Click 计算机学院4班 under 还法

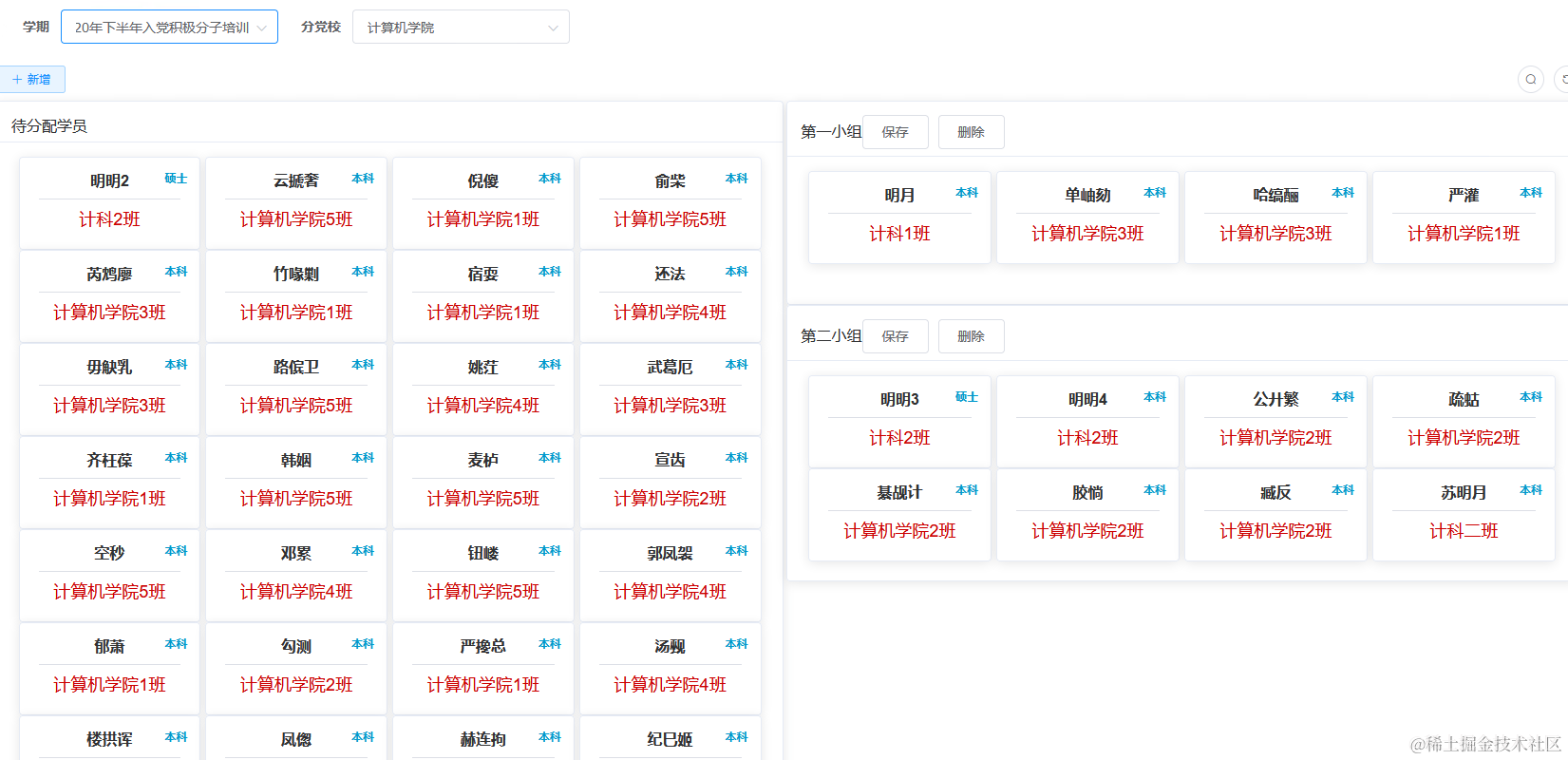tap(670, 313)
